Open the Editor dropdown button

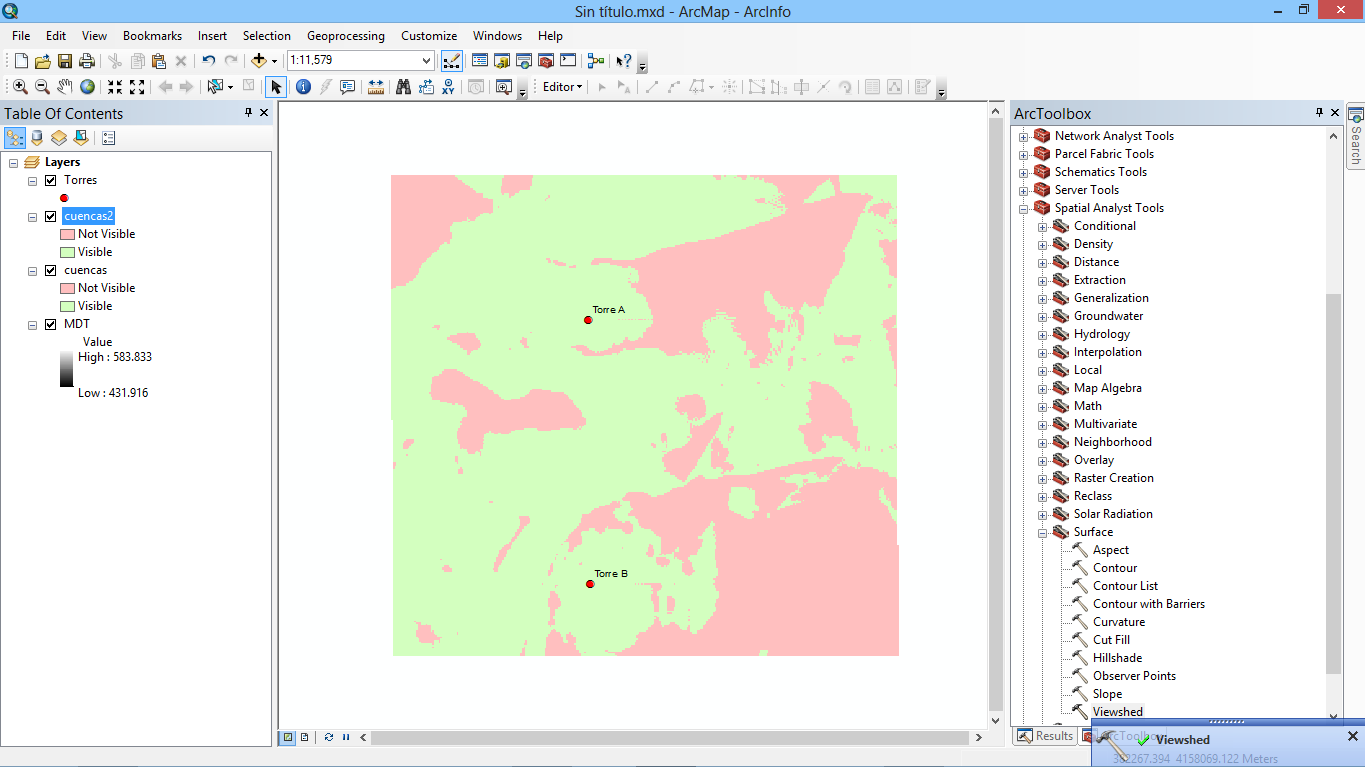(x=562, y=87)
